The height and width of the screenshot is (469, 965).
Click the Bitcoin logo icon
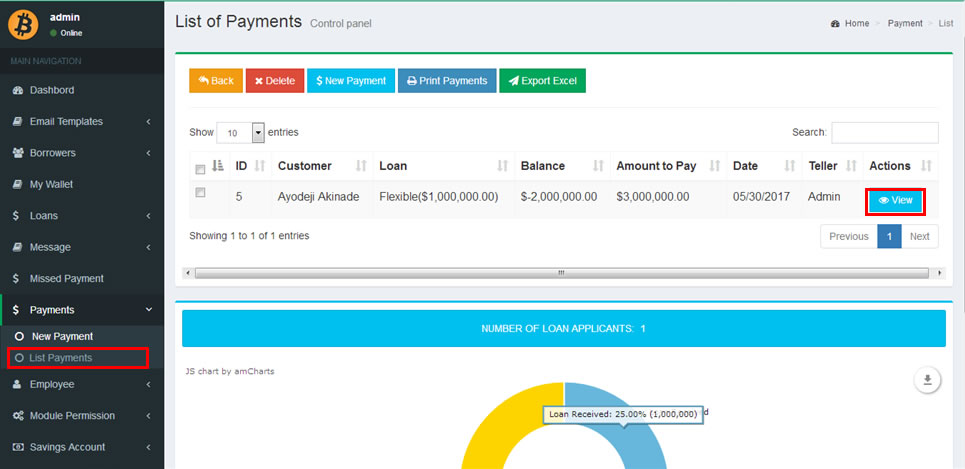click(x=23, y=24)
